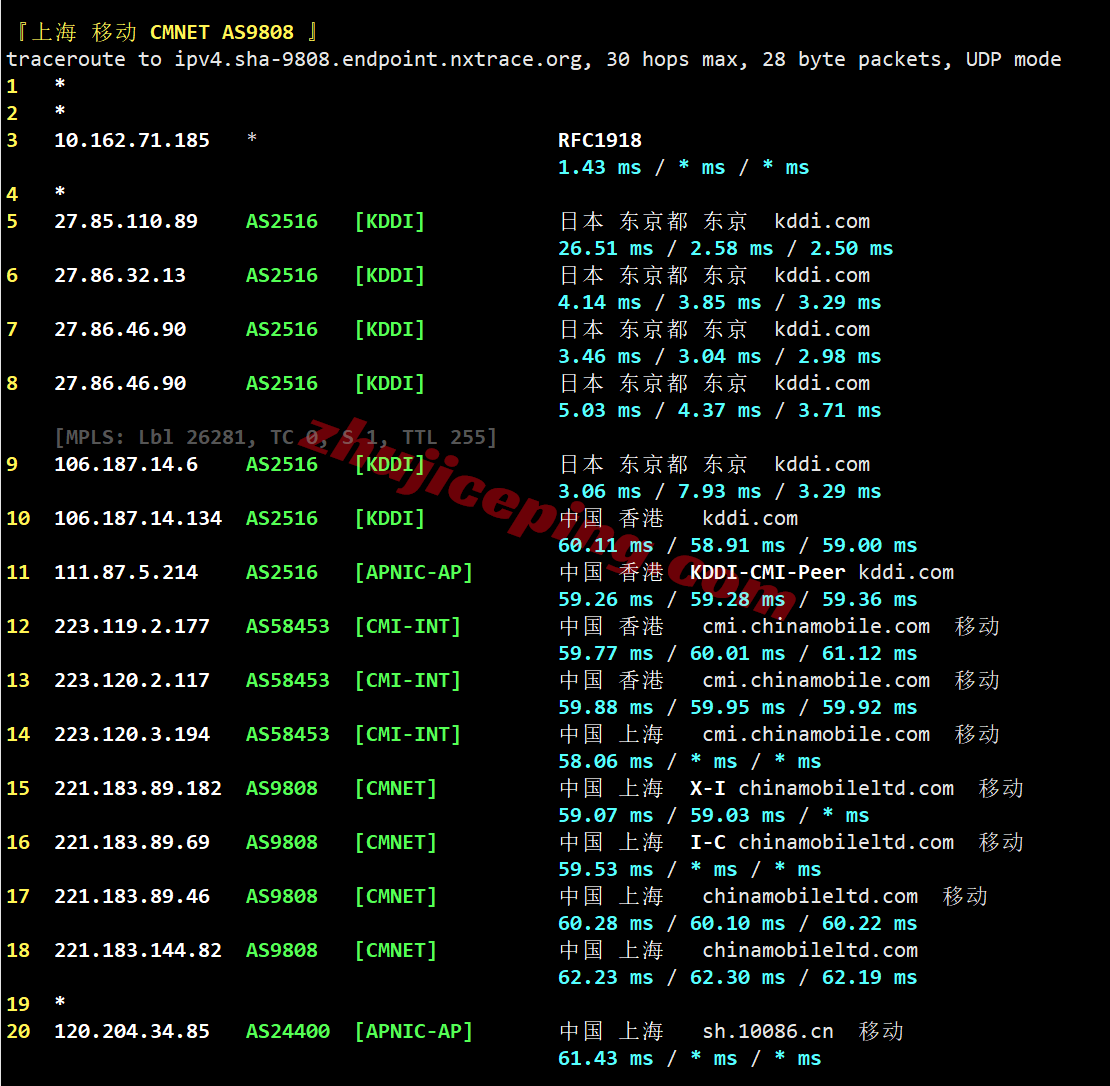Viewport: 1110px width, 1086px height.
Task: Click latency '58.06 ms' on hop 14
Action: pyautogui.click(x=605, y=761)
